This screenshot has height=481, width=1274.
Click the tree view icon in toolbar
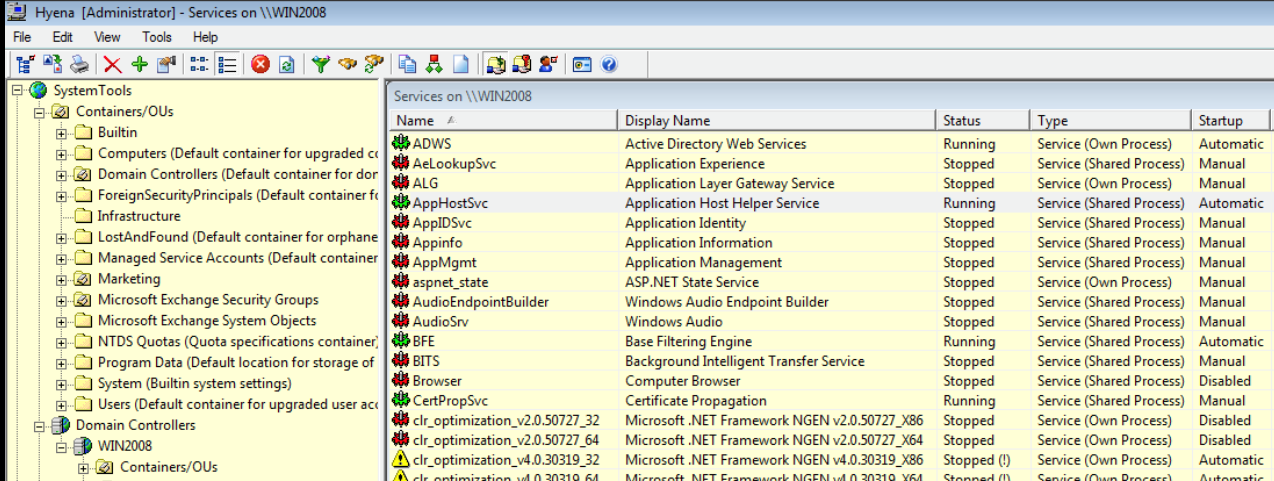tap(24, 65)
